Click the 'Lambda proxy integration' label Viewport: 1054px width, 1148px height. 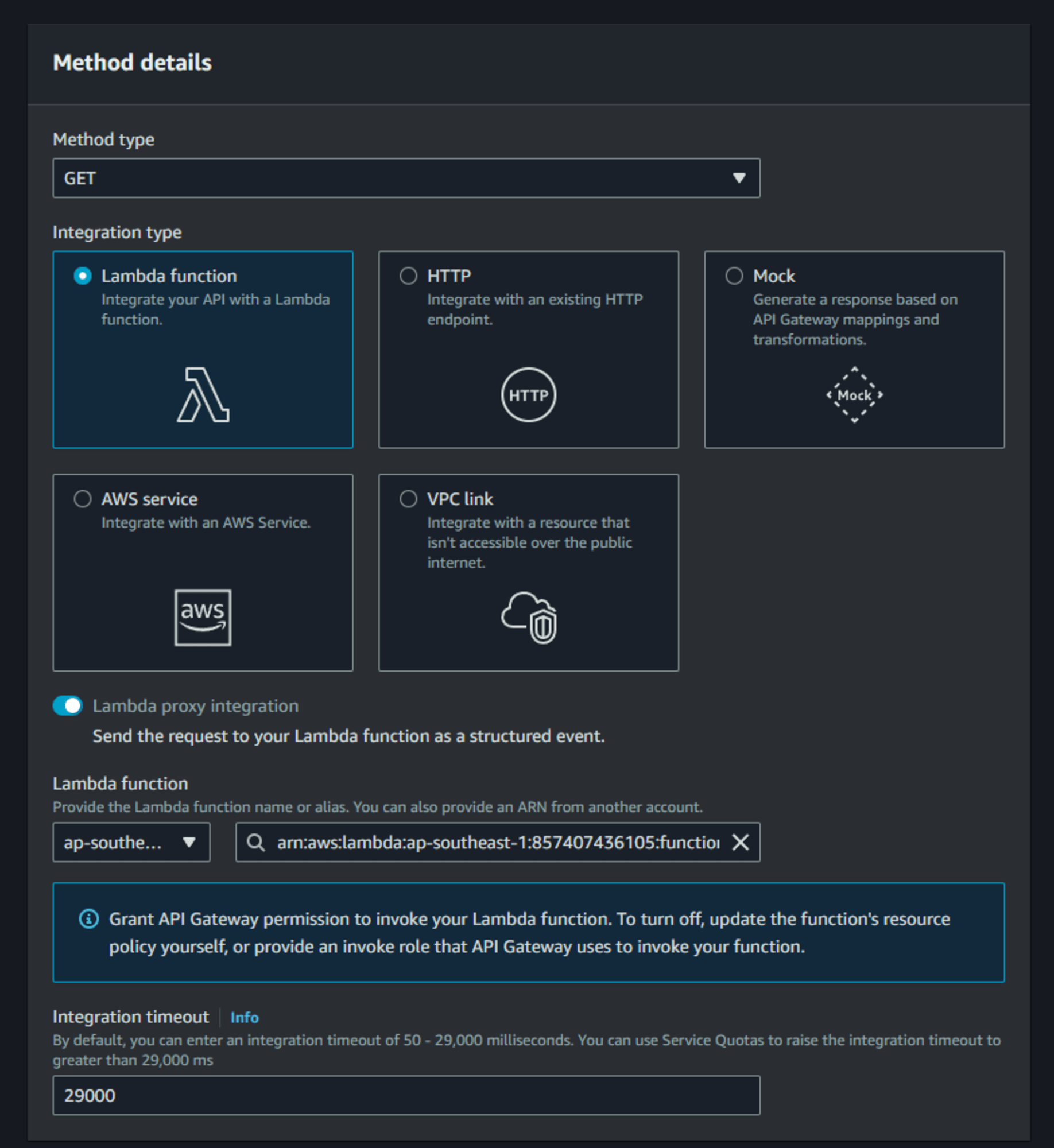pyautogui.click(x=196, y=706)
